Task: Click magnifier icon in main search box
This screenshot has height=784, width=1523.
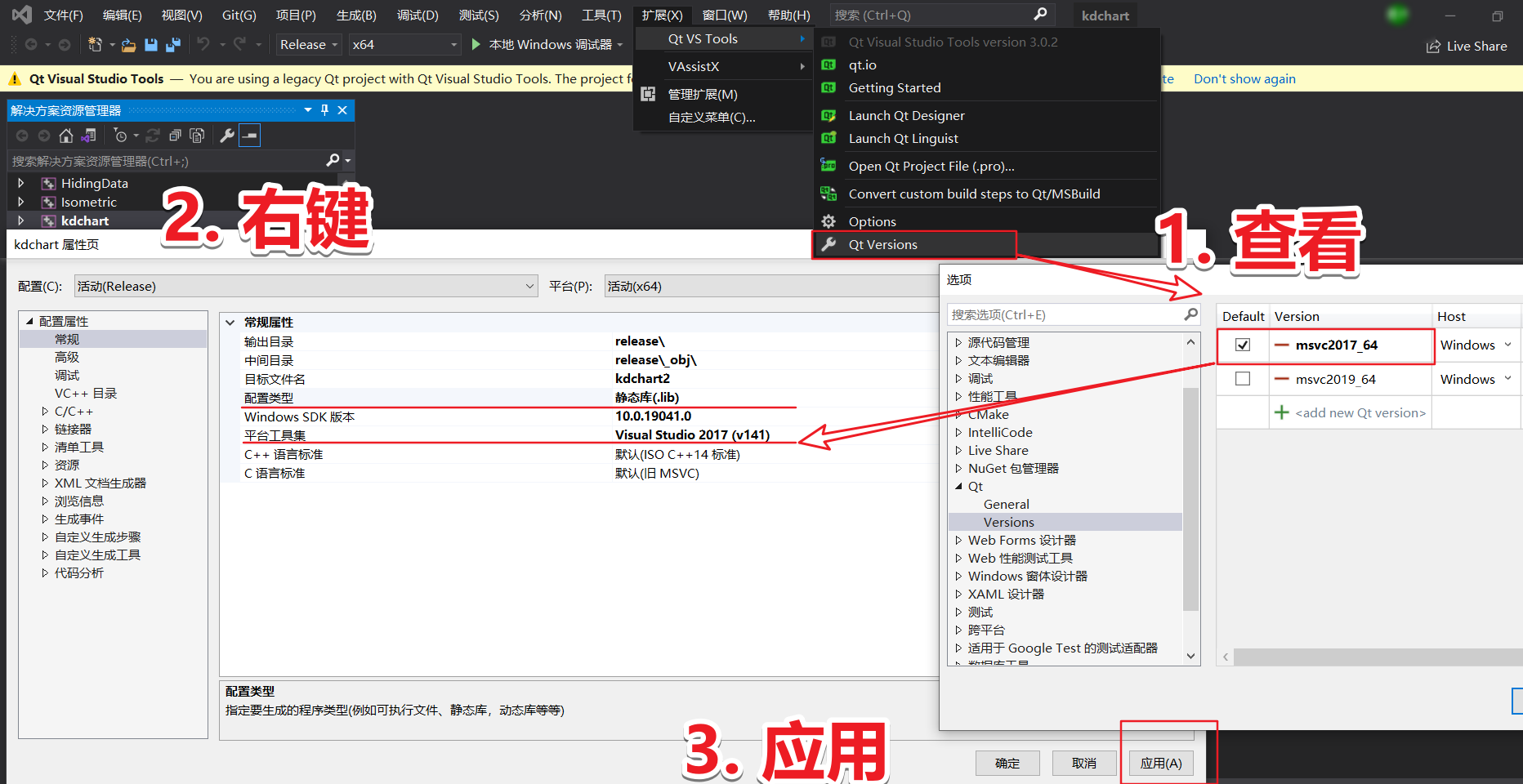Action: coord(1040,14)
